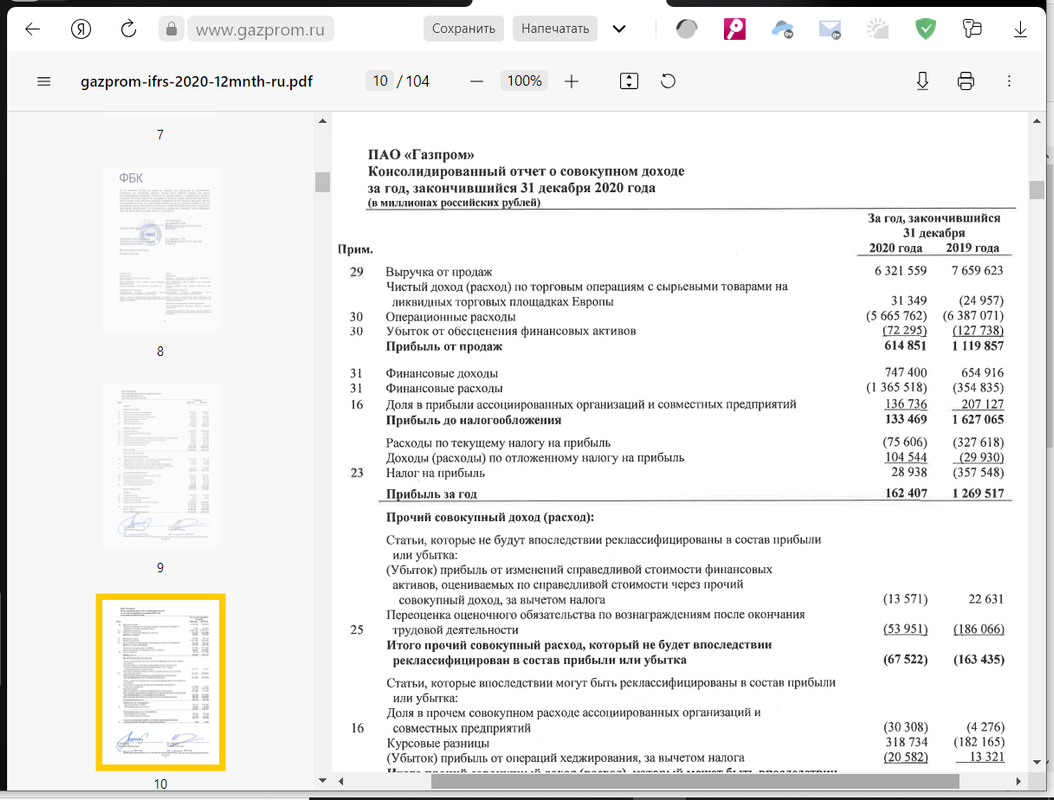Viewport: 1054px width, 800px height.
Task: Go back with the browser back arrow
Action: (32, 29)
